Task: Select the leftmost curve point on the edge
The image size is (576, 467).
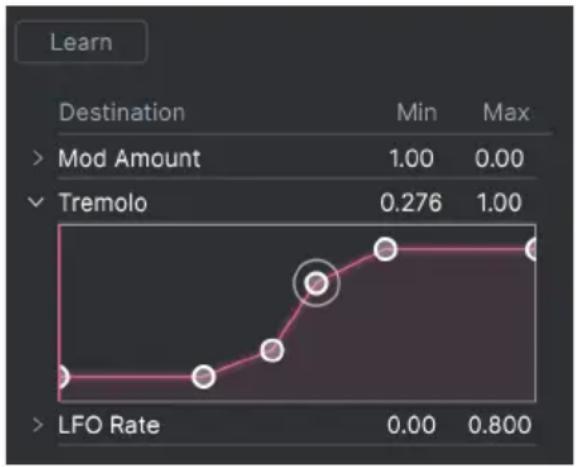Action: (61, 377)
